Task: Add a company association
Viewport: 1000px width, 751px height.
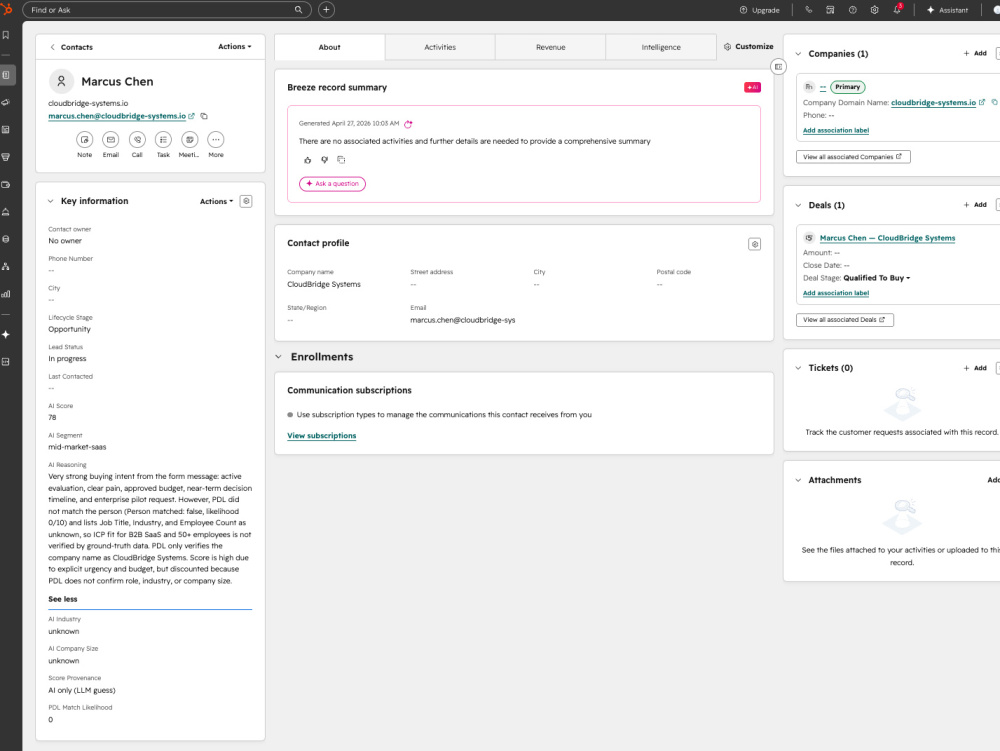Action: point(975,54)
